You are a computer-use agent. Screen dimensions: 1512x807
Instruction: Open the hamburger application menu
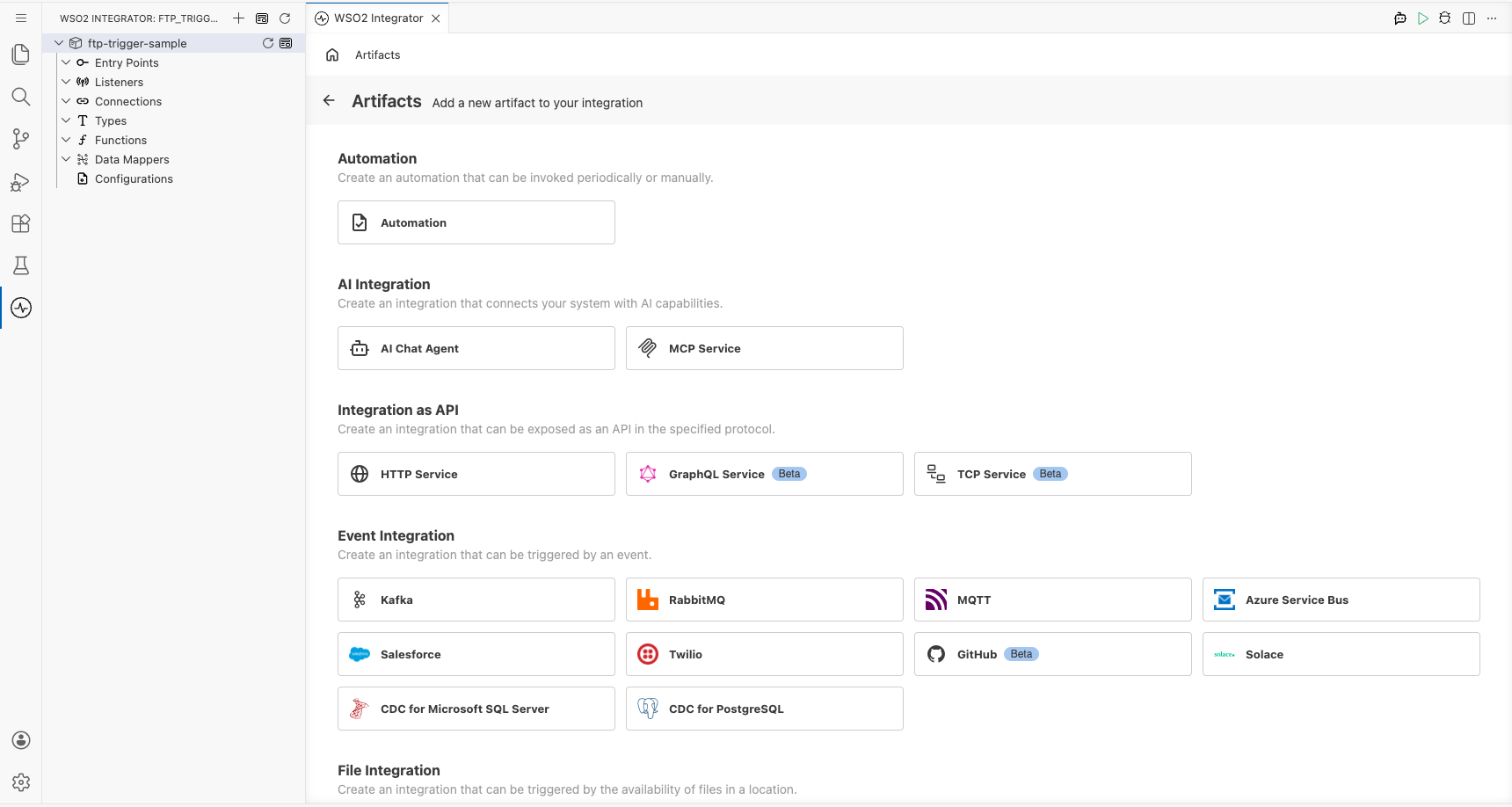21,18
